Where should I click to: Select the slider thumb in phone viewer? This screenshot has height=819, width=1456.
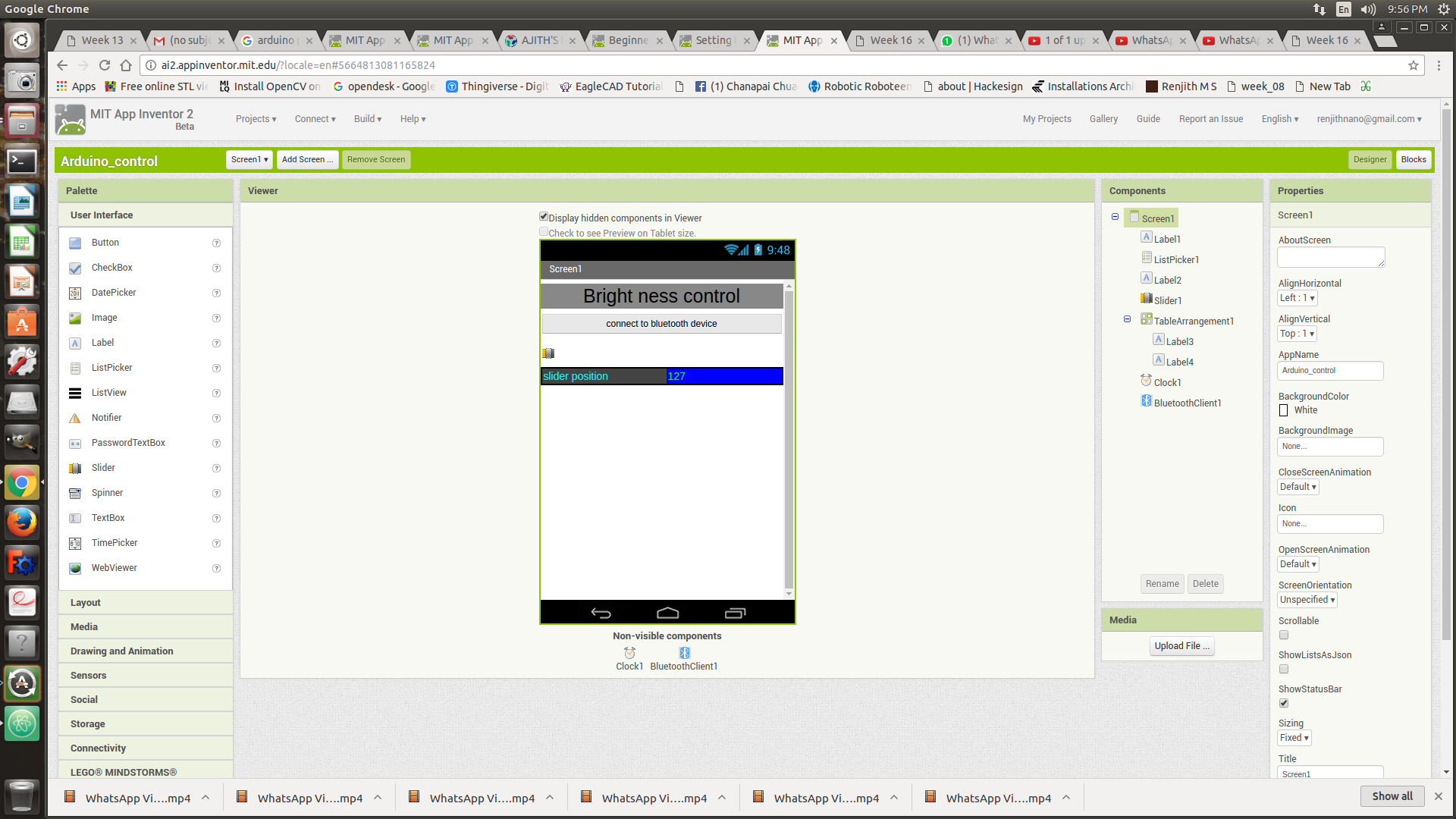pos(548,353)
